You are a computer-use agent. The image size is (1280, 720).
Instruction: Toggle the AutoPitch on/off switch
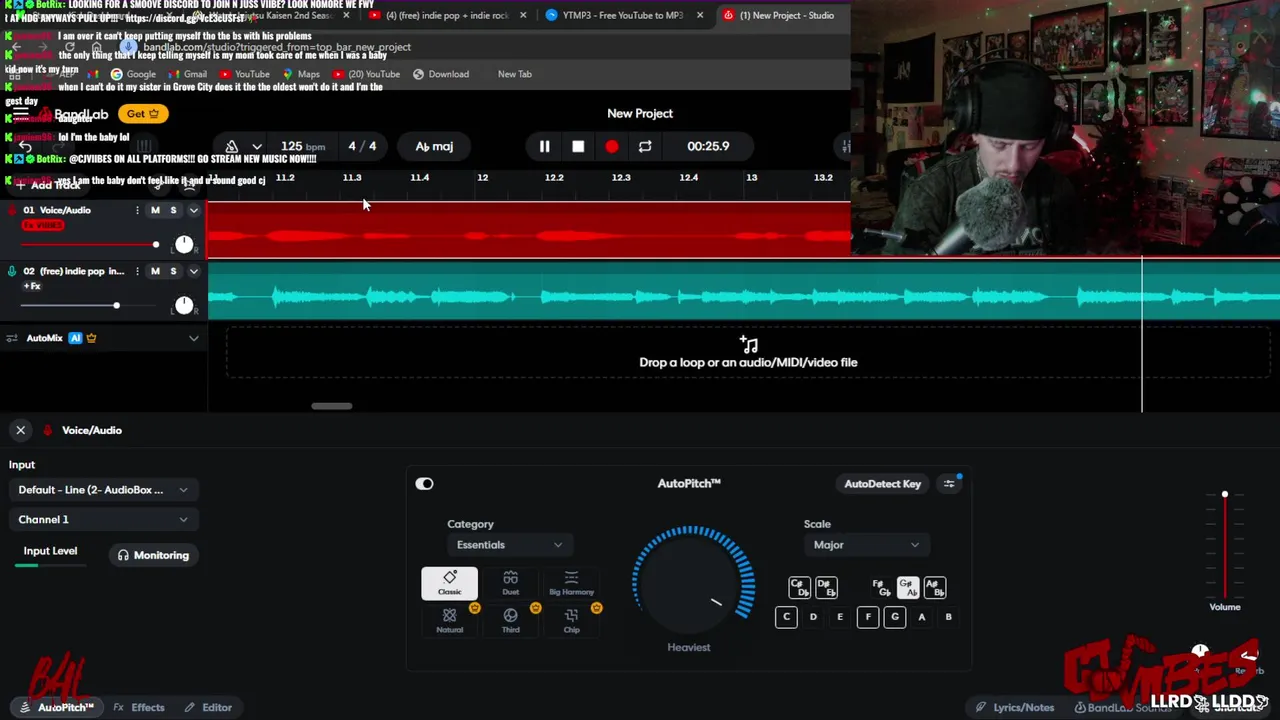(x=424, y=484)
